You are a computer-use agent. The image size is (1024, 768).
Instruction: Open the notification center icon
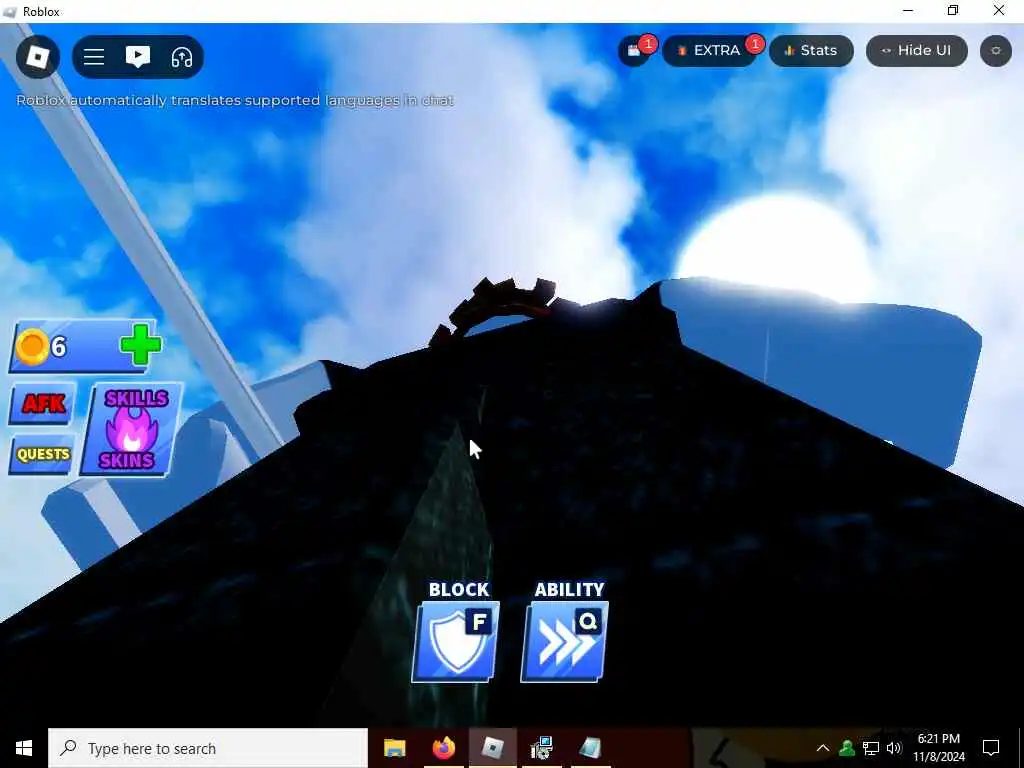pyautogui.click(x=991, y=748)
